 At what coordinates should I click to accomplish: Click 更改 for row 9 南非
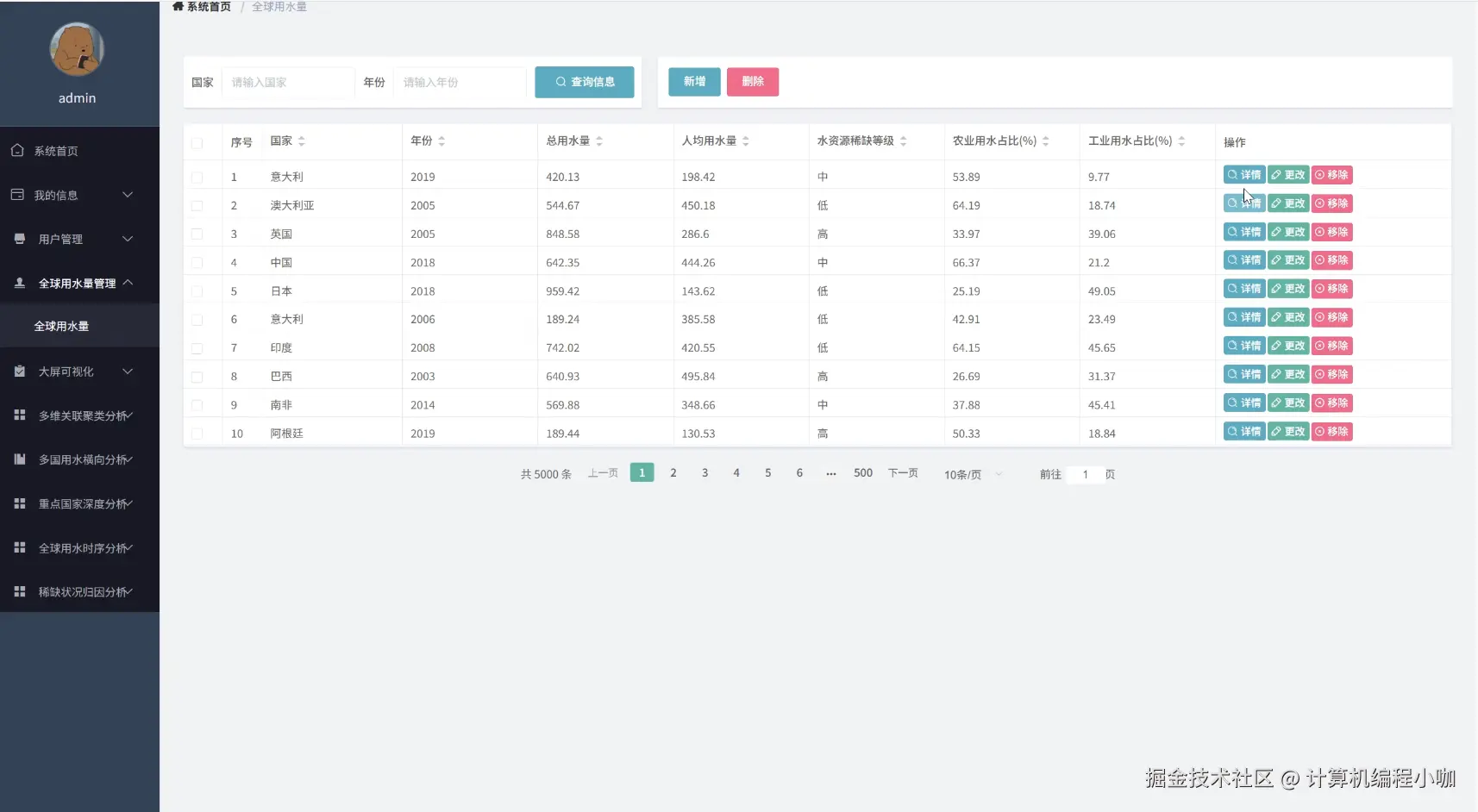tap(1288, 403)
